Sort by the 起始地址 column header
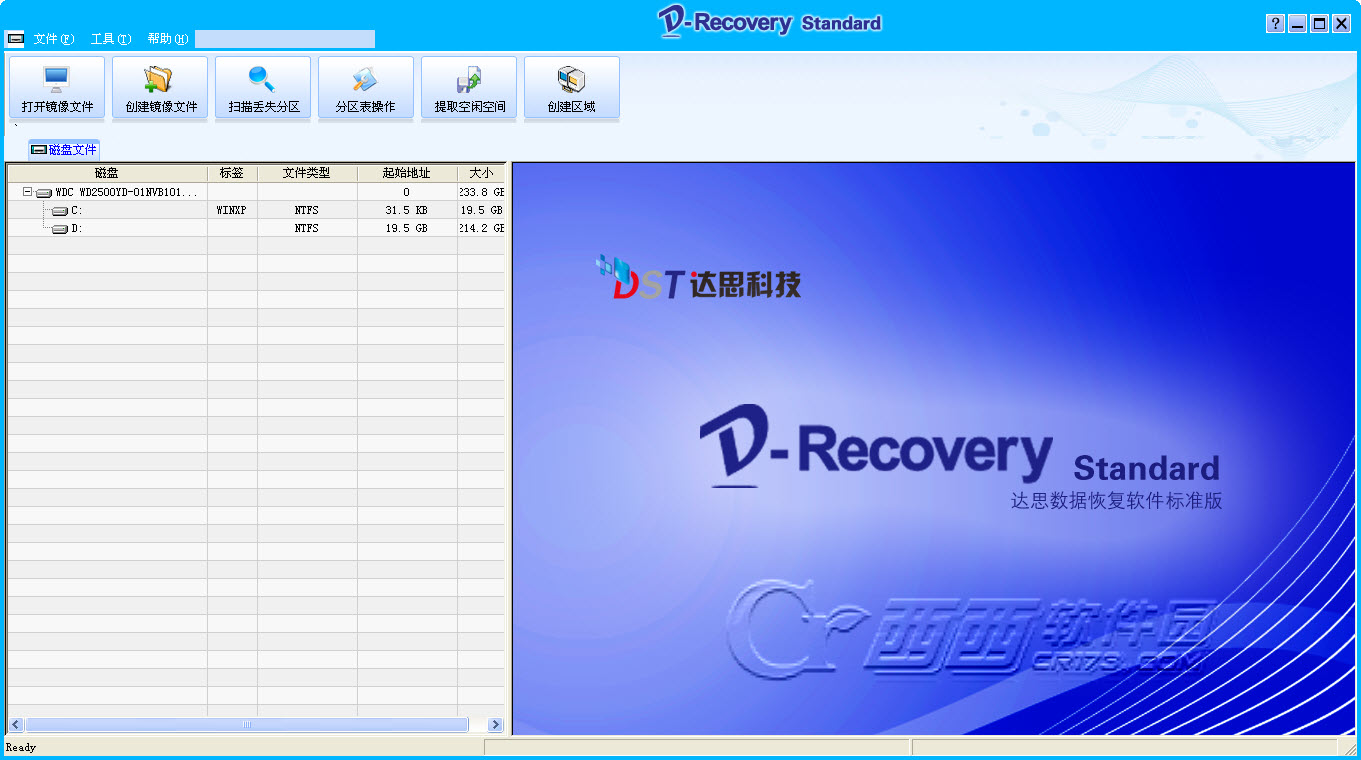This screenshot has width=1361, height=760. point(407,173)
